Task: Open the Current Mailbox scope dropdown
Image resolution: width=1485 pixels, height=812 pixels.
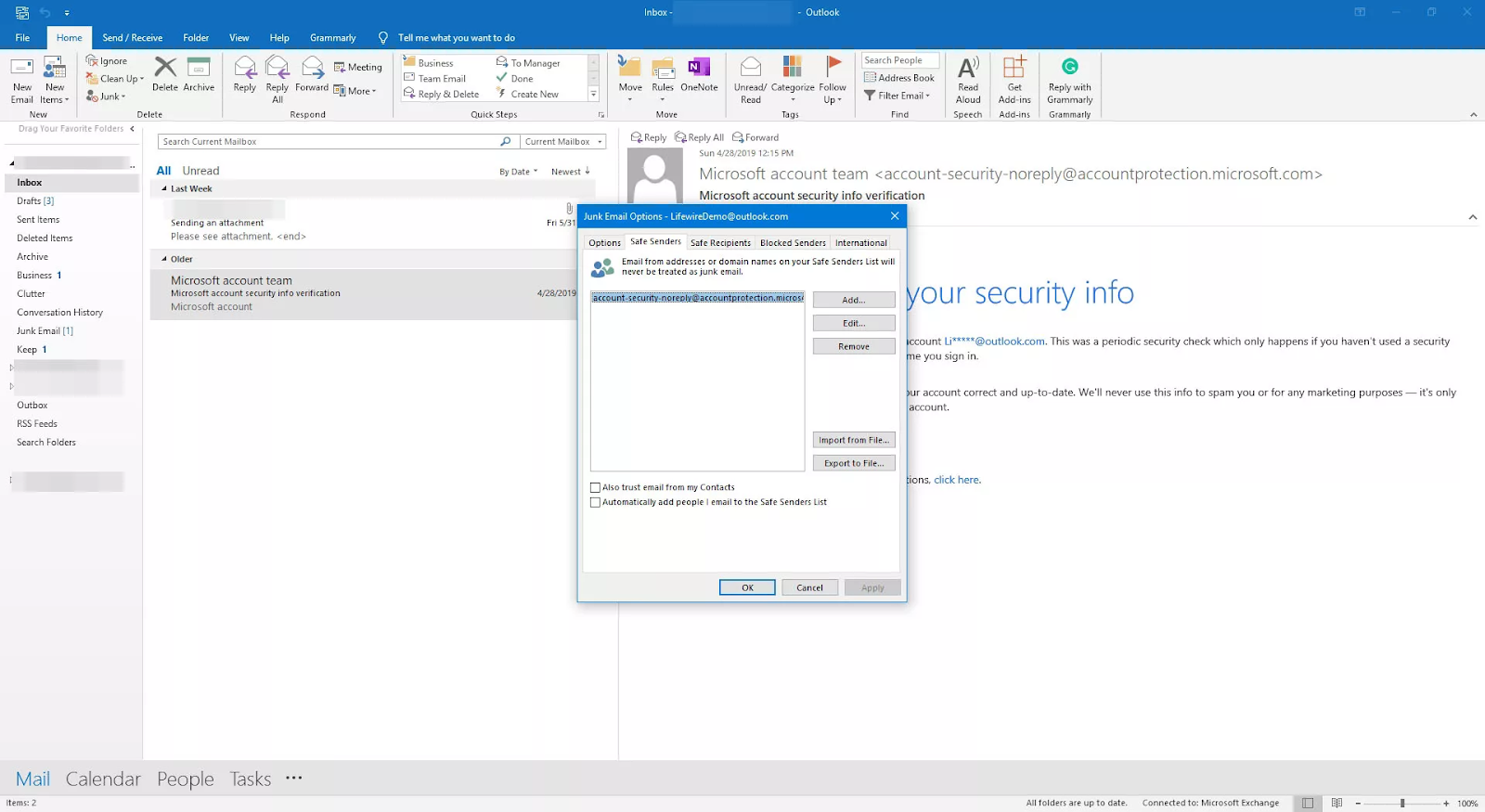Action: pos(562,142)
